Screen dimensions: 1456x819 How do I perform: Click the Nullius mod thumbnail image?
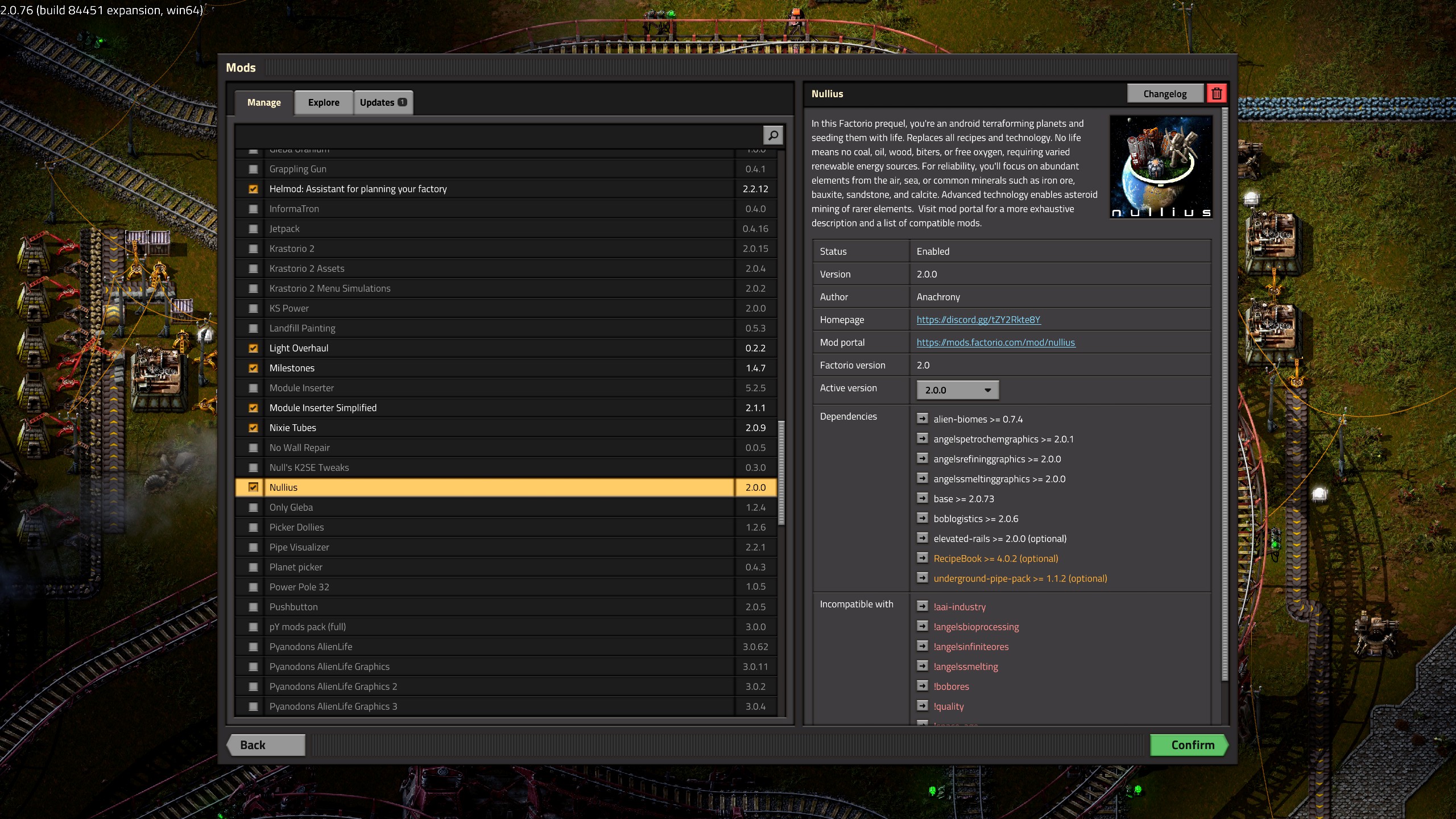coord(1161,167)
